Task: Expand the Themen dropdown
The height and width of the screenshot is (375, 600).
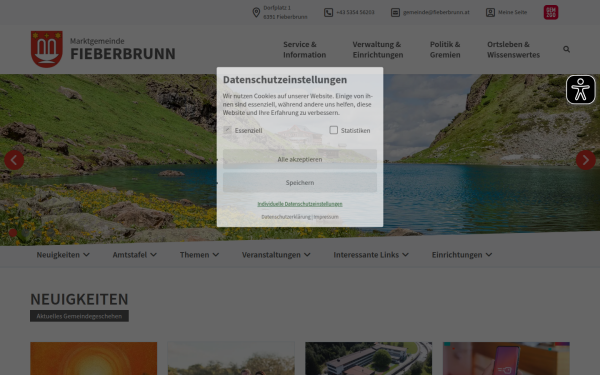Action: (x=199, y=255)
